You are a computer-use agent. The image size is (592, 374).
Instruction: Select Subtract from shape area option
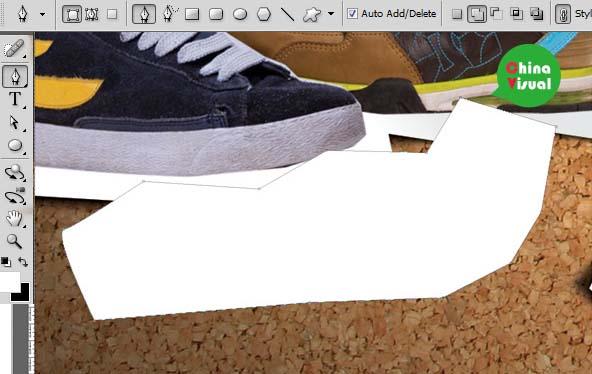[x=496, y=14]
